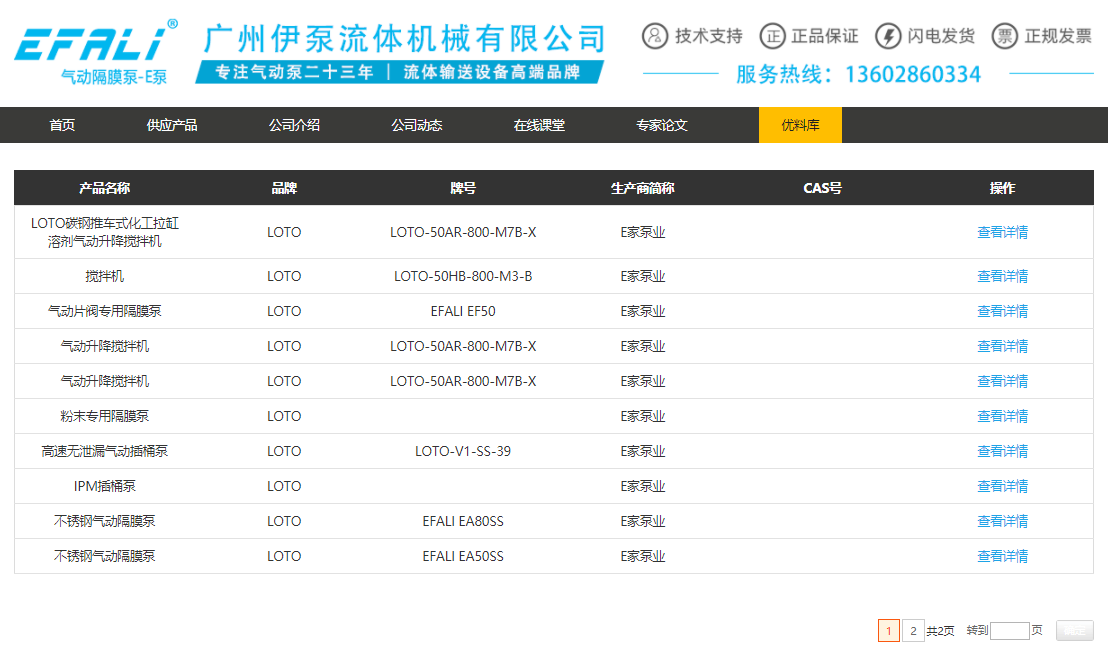View details of 粉末专用隔膜泵

pos(1002,416)
